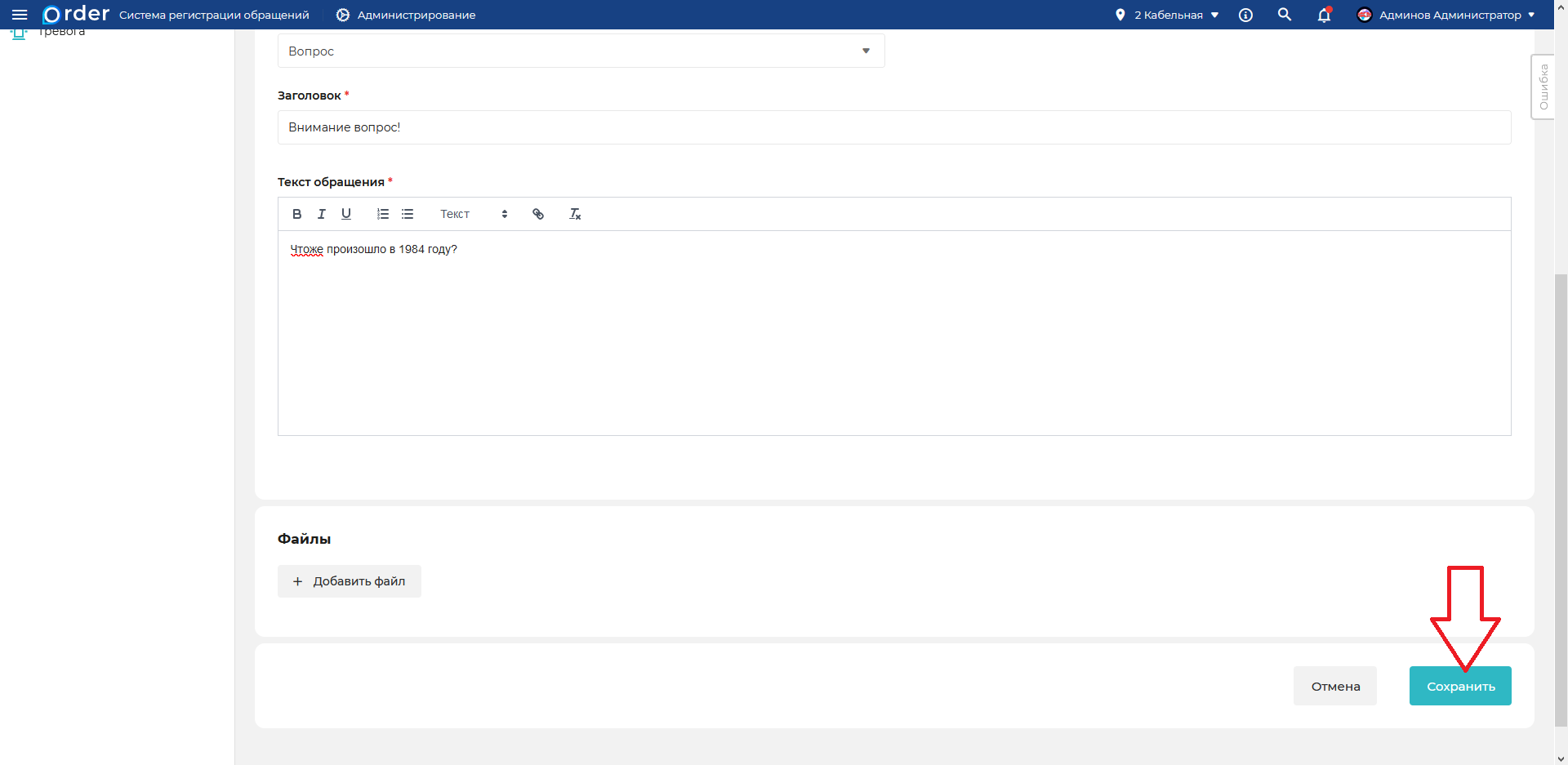
Task: Click the 'Отмена' button
Action: click(1335, 686)
